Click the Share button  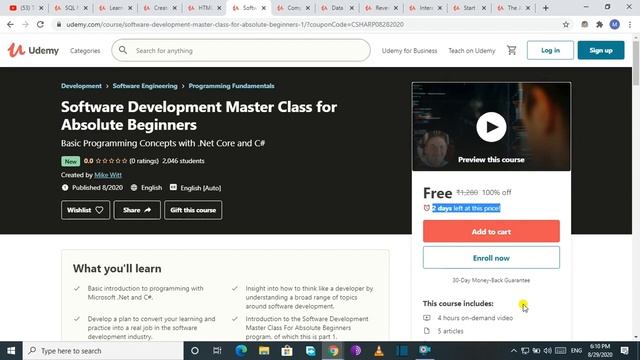tap(137, 210)
